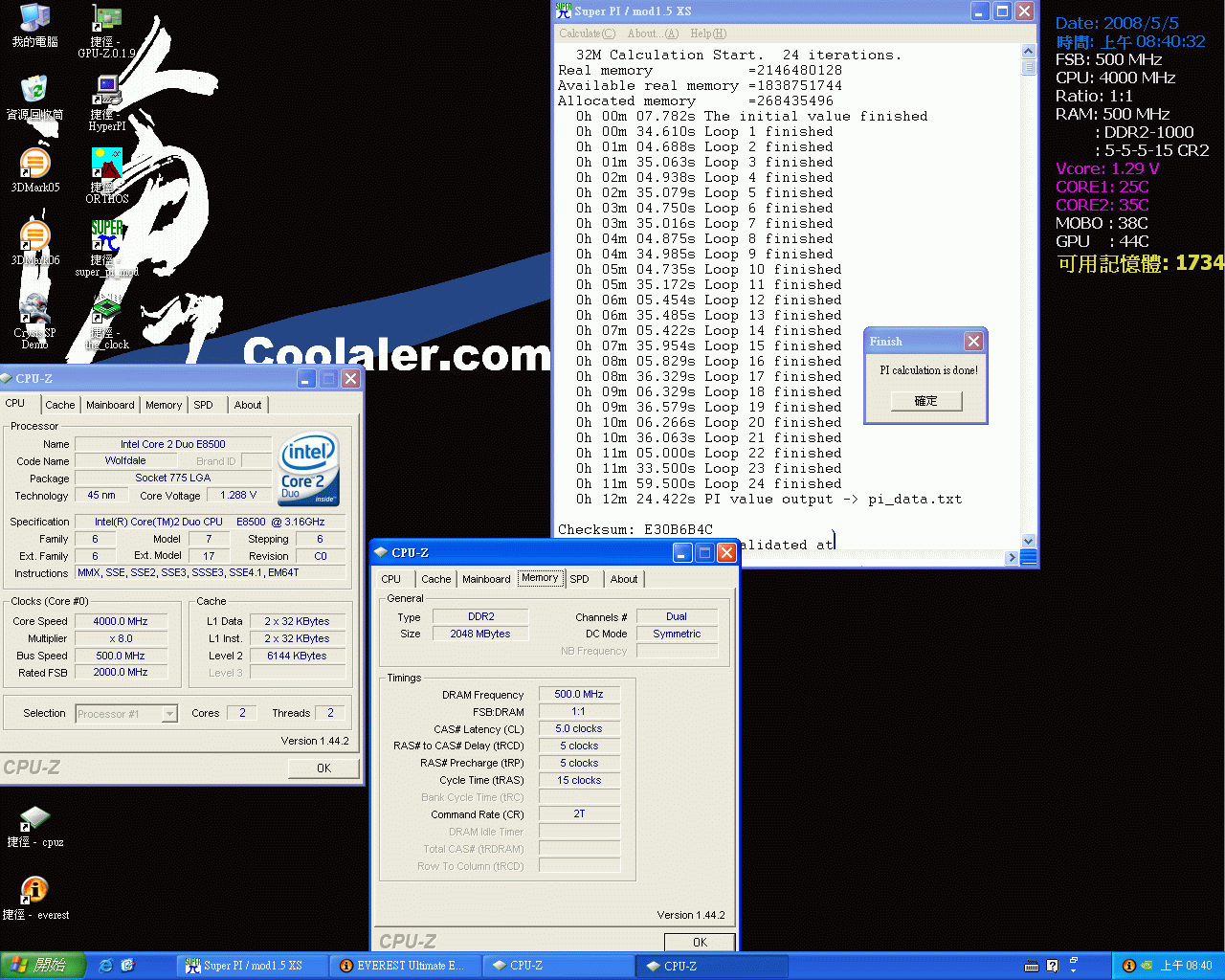Image resolution: width=1225 pixels, height=980 pixels.
Task: Open the ORTHOS desktop shortcut
Action: tap(107, 176)
